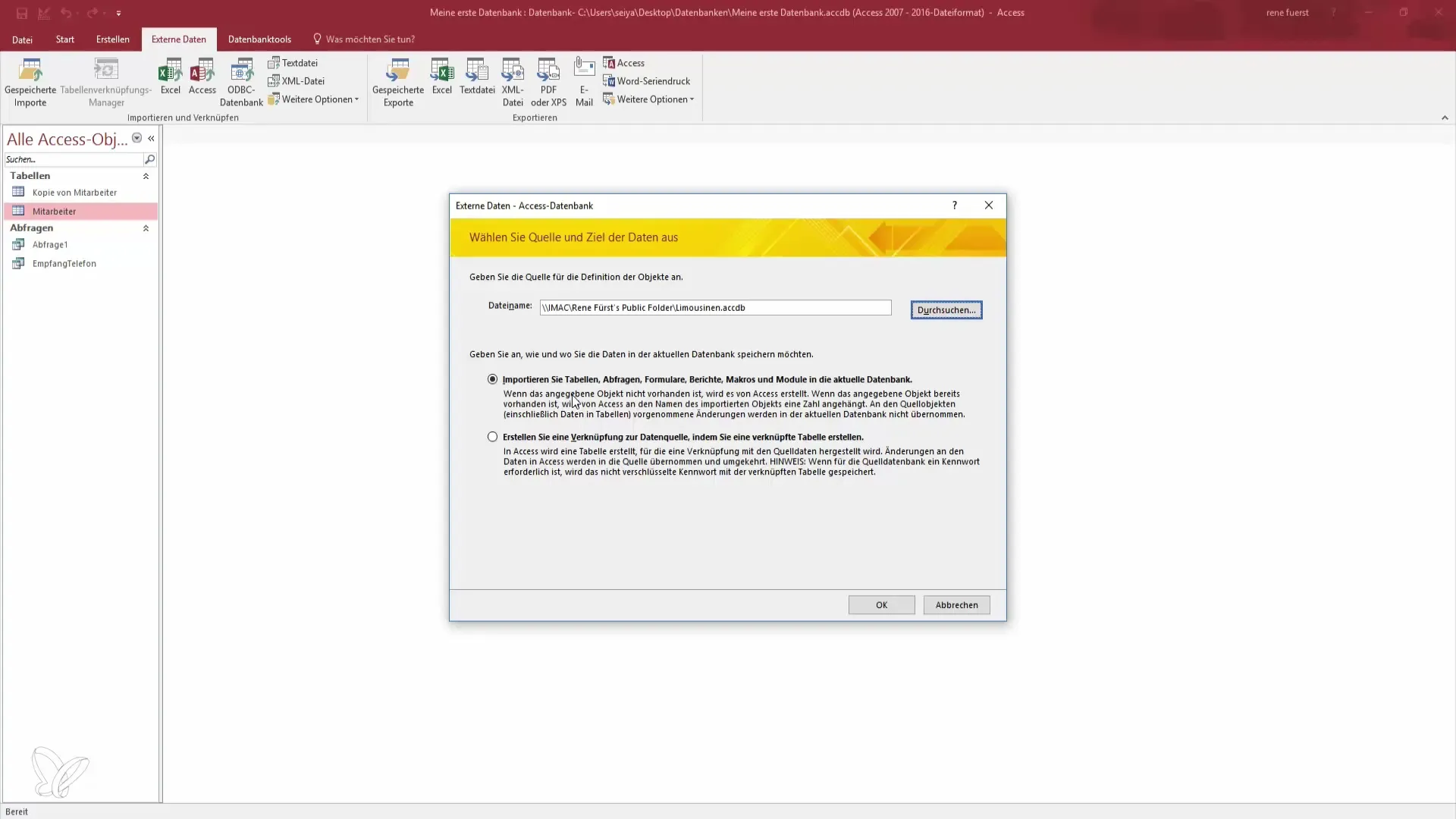Image resolution: width=1456 pixels, height=819 pixels.
Task: Open Gespeicherte Importe in the ribbon
Action: (30, 83)
